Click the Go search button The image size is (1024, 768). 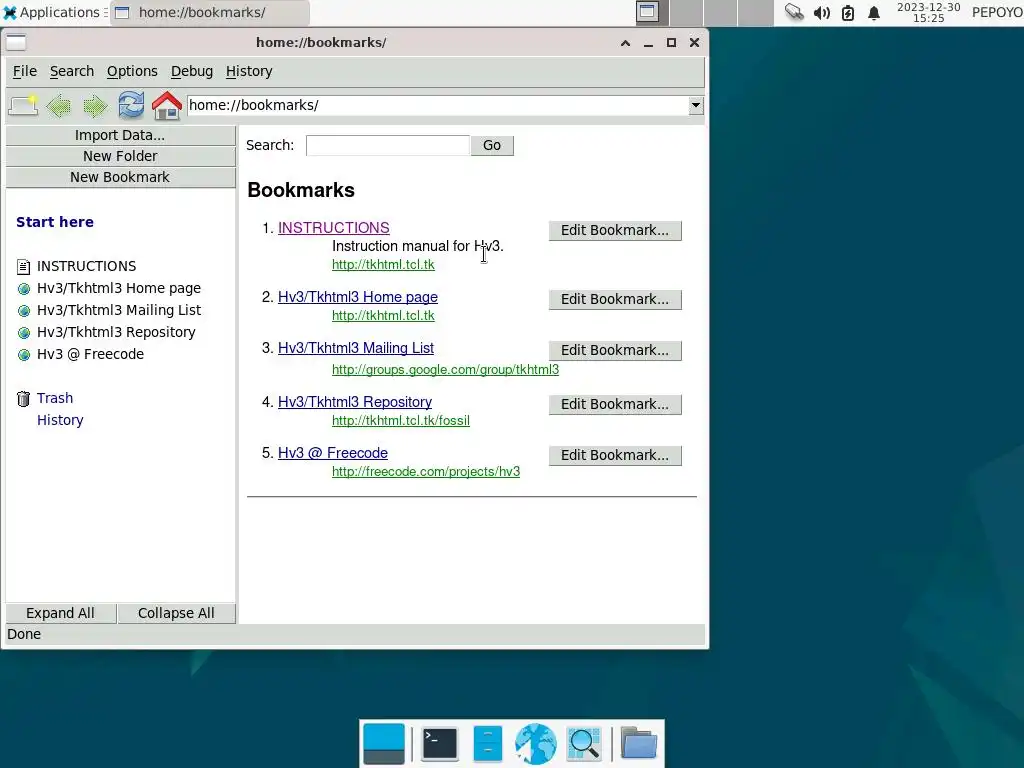[x=492, y=145]
